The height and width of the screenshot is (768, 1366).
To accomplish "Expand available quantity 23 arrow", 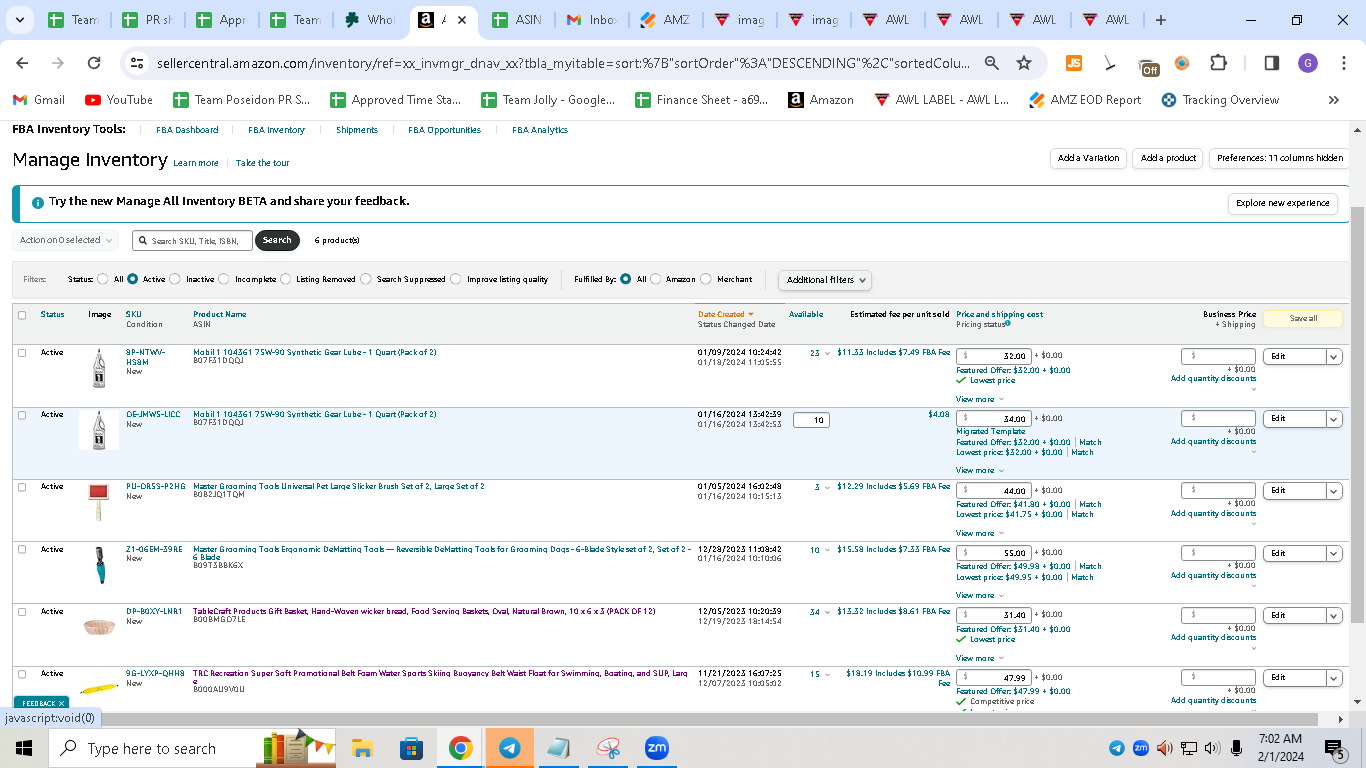I will point(827,354).
